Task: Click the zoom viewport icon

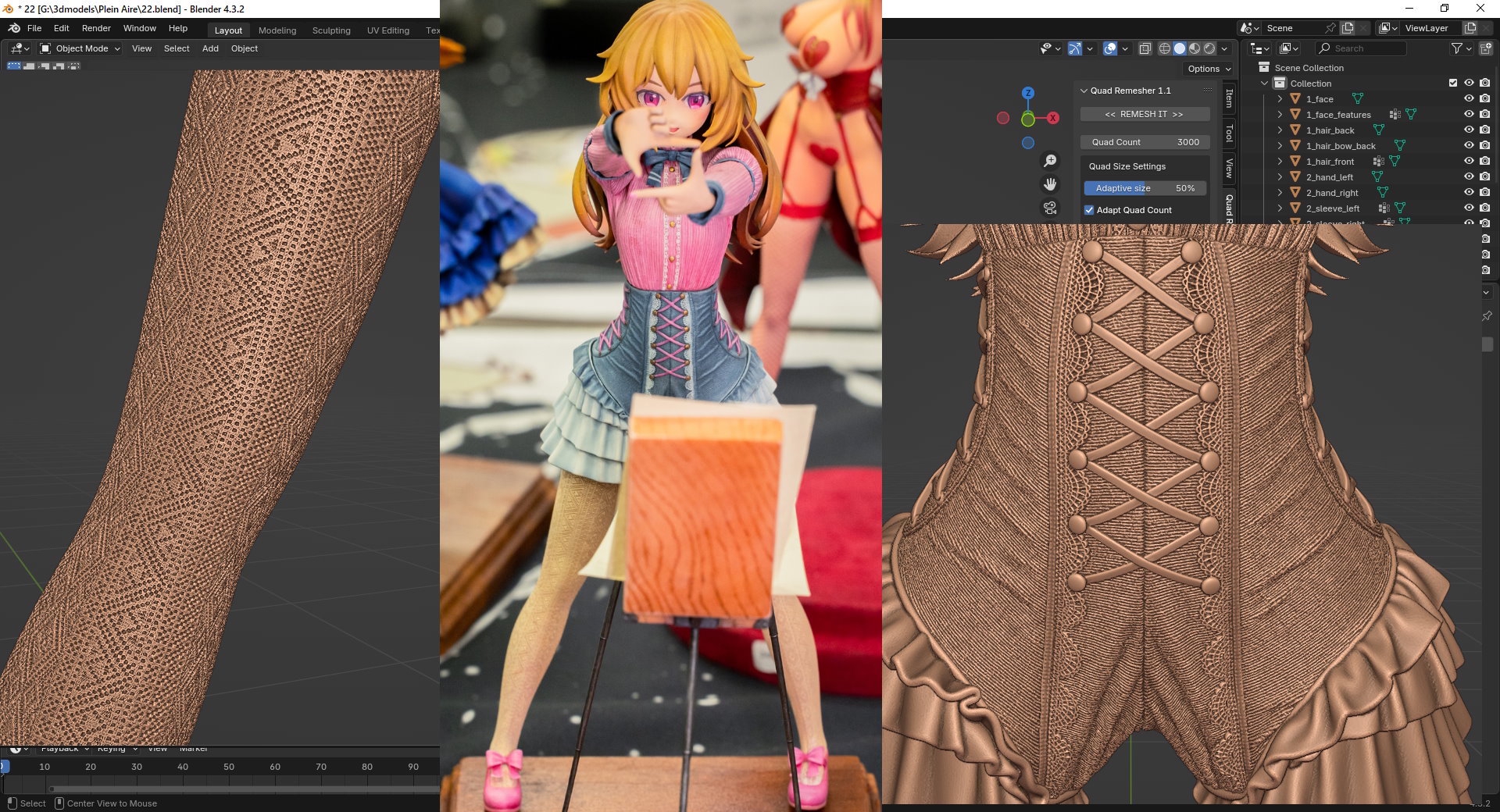Action: (1050, 161)
